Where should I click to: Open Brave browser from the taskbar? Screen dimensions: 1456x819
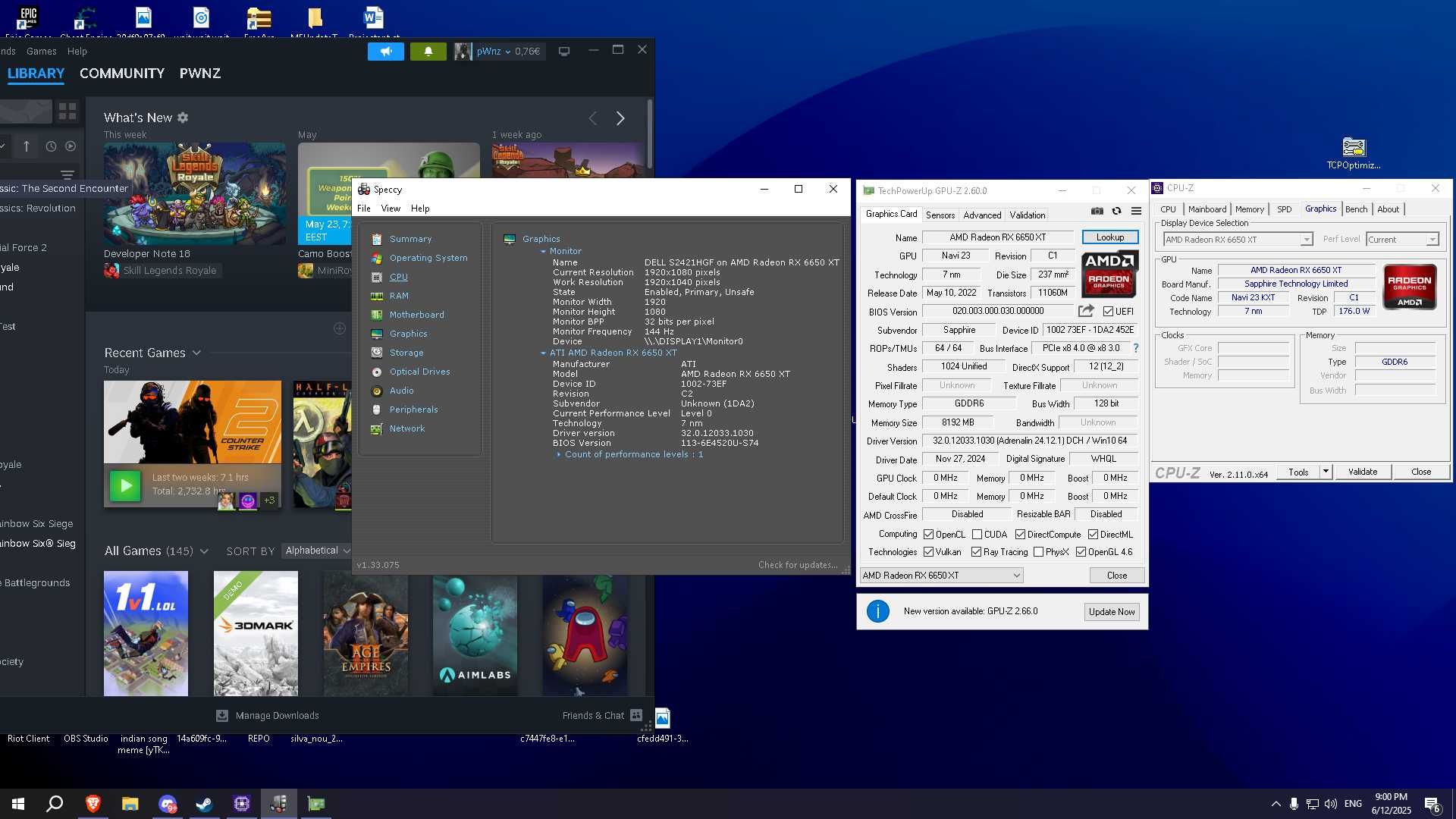[93, 804]
